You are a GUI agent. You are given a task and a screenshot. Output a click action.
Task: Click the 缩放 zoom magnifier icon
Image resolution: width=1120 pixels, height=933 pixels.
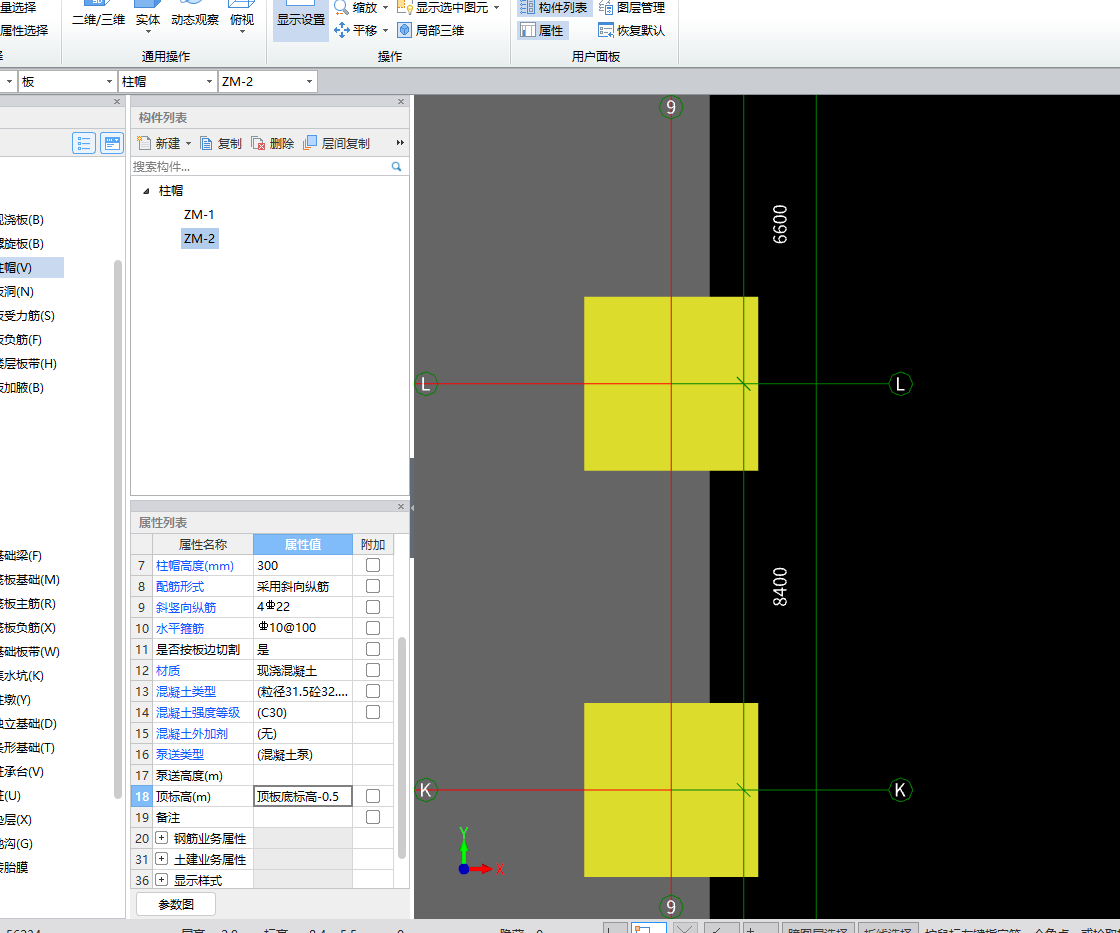341,8
